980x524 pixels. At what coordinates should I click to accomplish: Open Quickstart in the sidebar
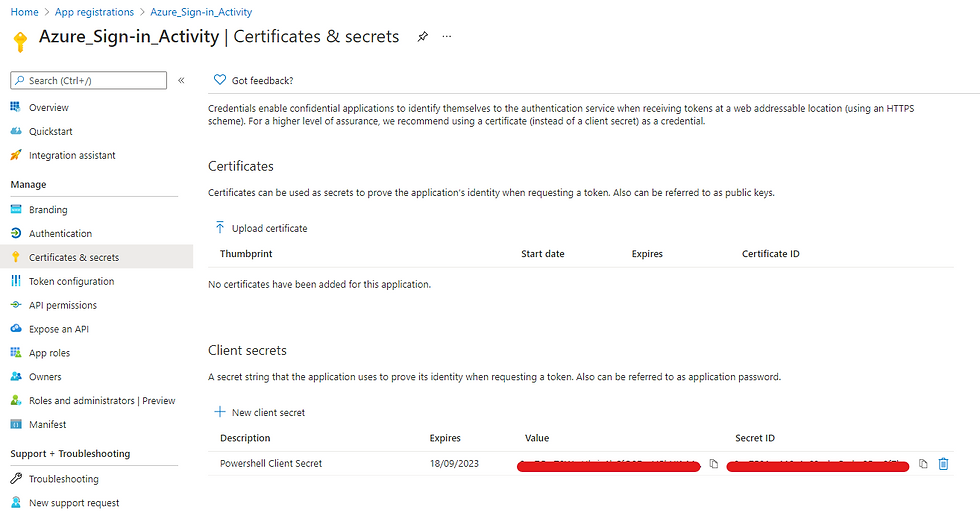(x=51, y=131)
